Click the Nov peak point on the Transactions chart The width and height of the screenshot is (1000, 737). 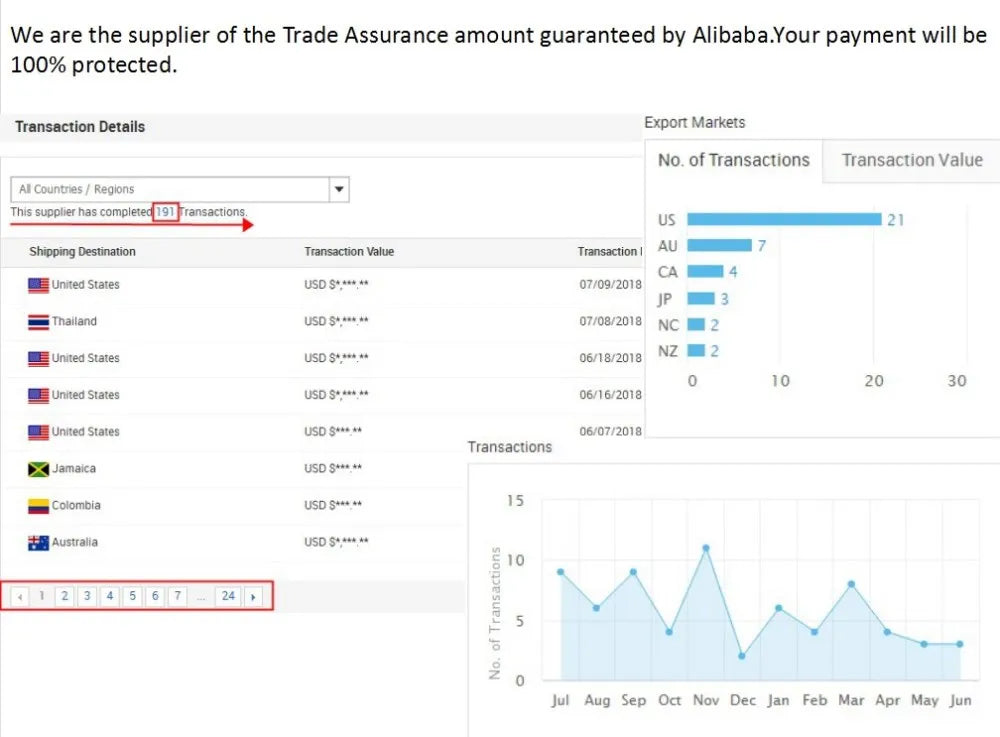pos(706,548)
